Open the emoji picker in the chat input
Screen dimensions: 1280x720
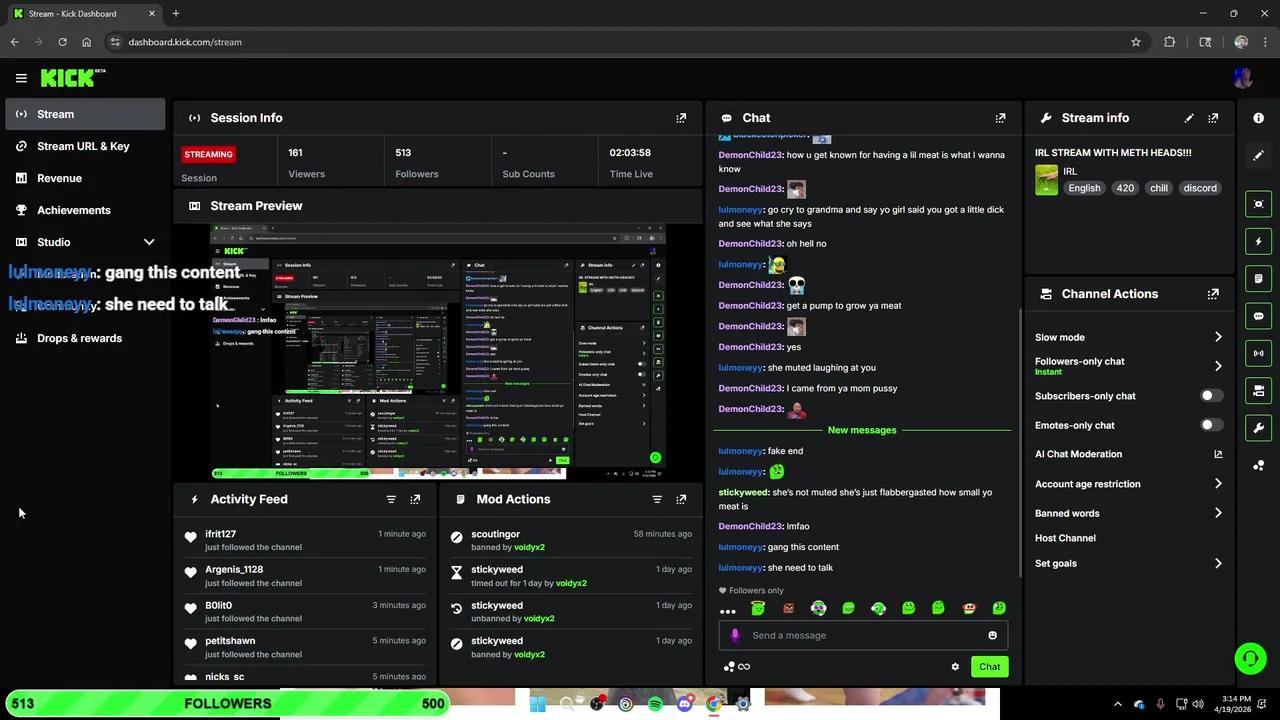pos(992,635)
